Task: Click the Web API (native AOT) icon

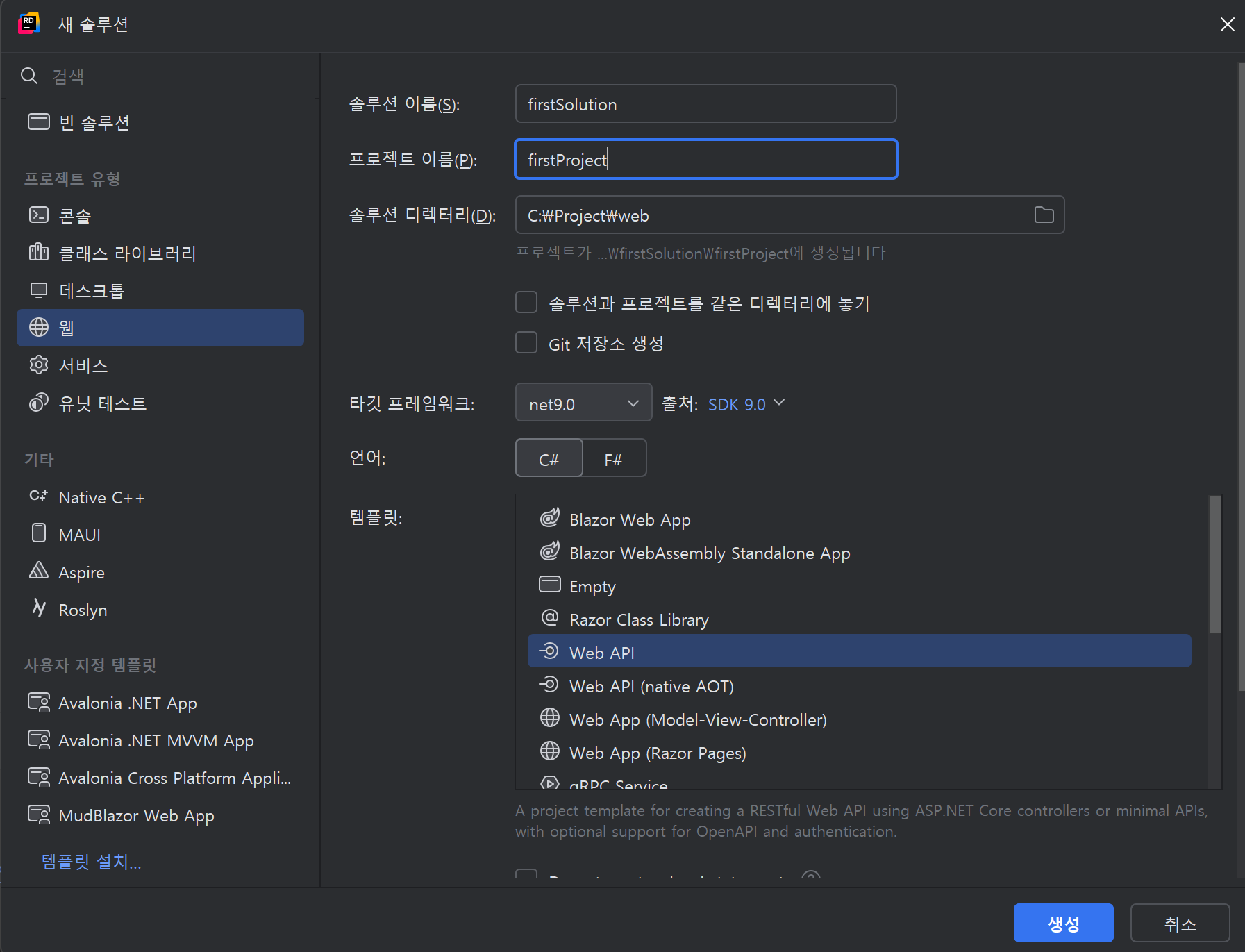Action: click(x=549, y=685)
